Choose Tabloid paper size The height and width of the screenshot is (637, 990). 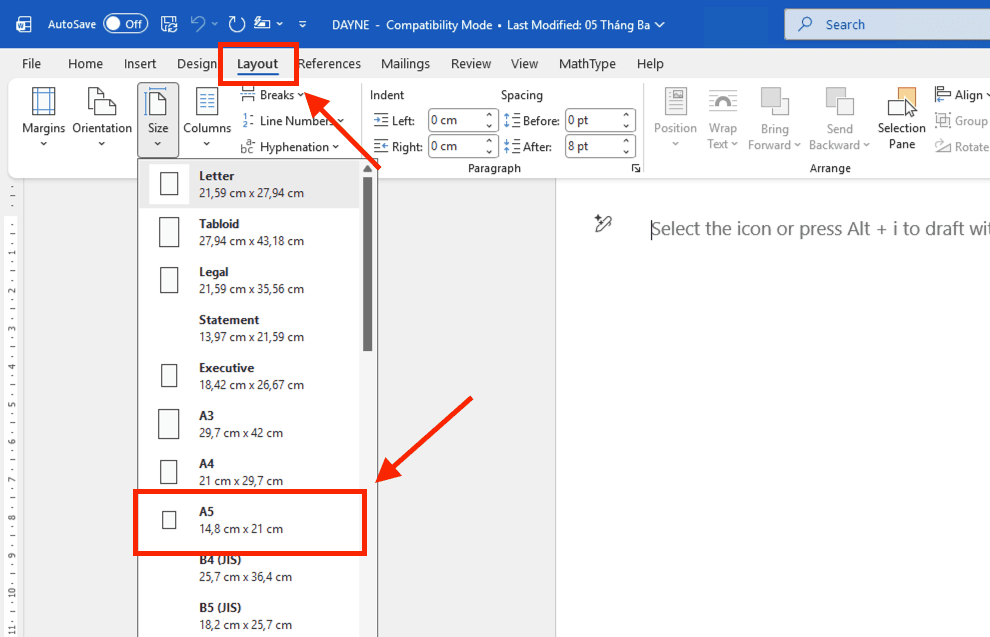click(251, 232)
